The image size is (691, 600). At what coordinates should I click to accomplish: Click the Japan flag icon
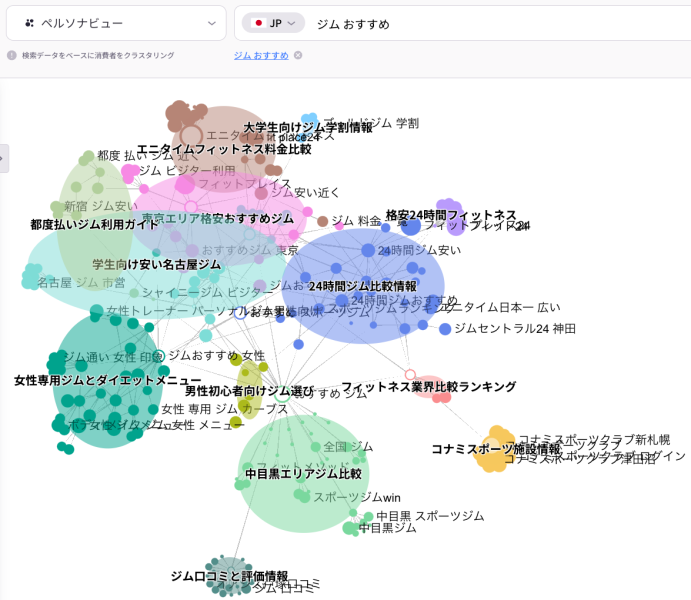coord(259,23)
